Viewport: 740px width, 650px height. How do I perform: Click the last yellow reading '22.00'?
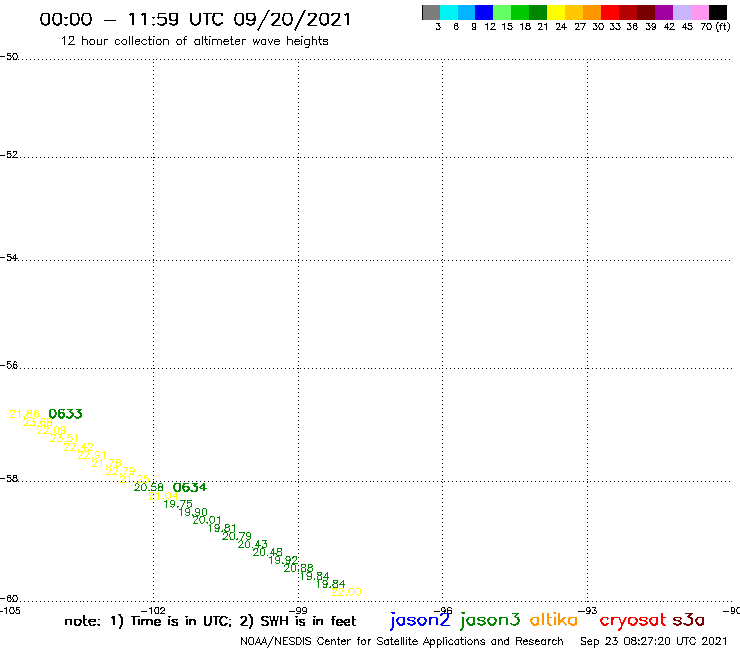click(346, 592)
